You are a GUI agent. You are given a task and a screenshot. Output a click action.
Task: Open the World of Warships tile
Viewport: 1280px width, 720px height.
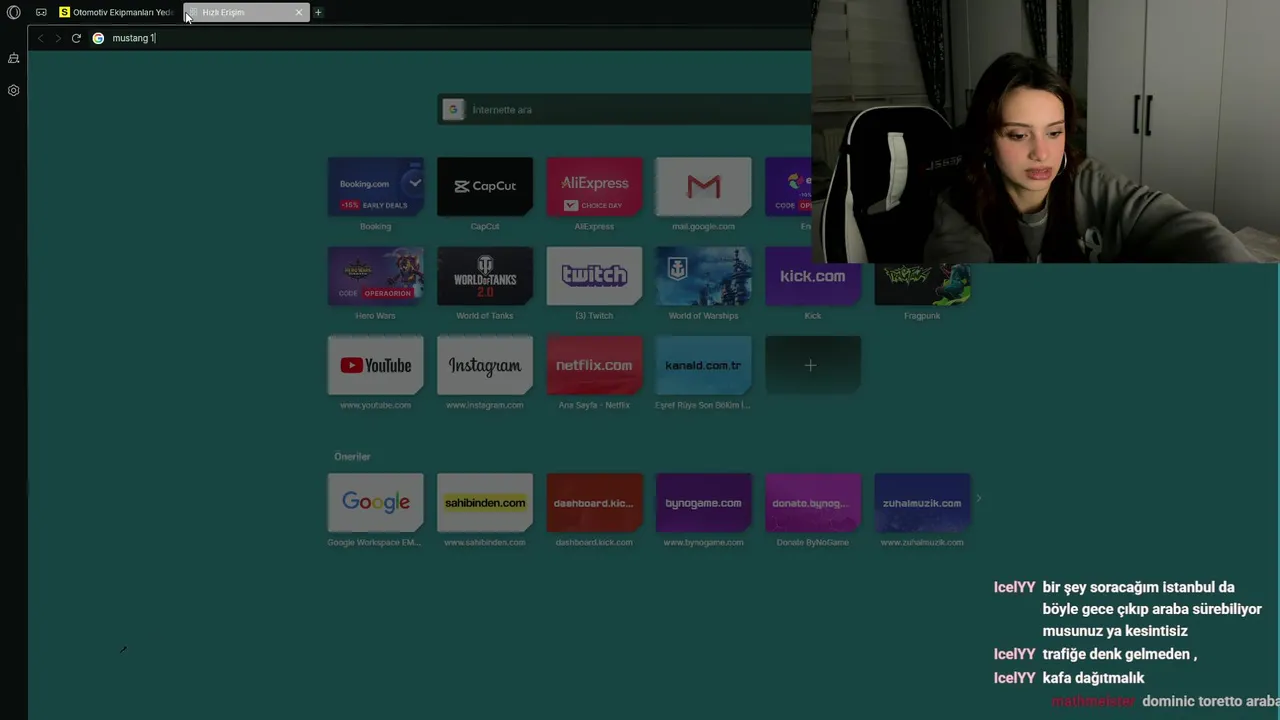click(x=703, y=276)
